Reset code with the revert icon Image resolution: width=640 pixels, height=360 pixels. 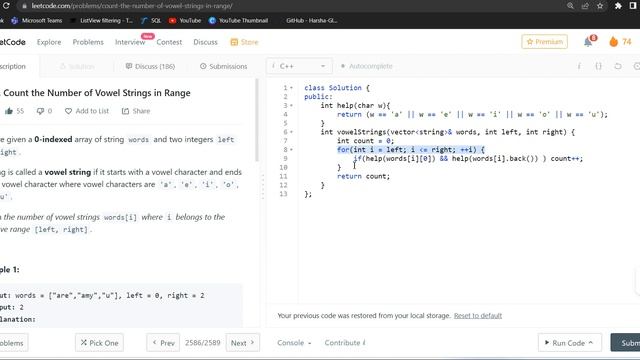point(618,66)
